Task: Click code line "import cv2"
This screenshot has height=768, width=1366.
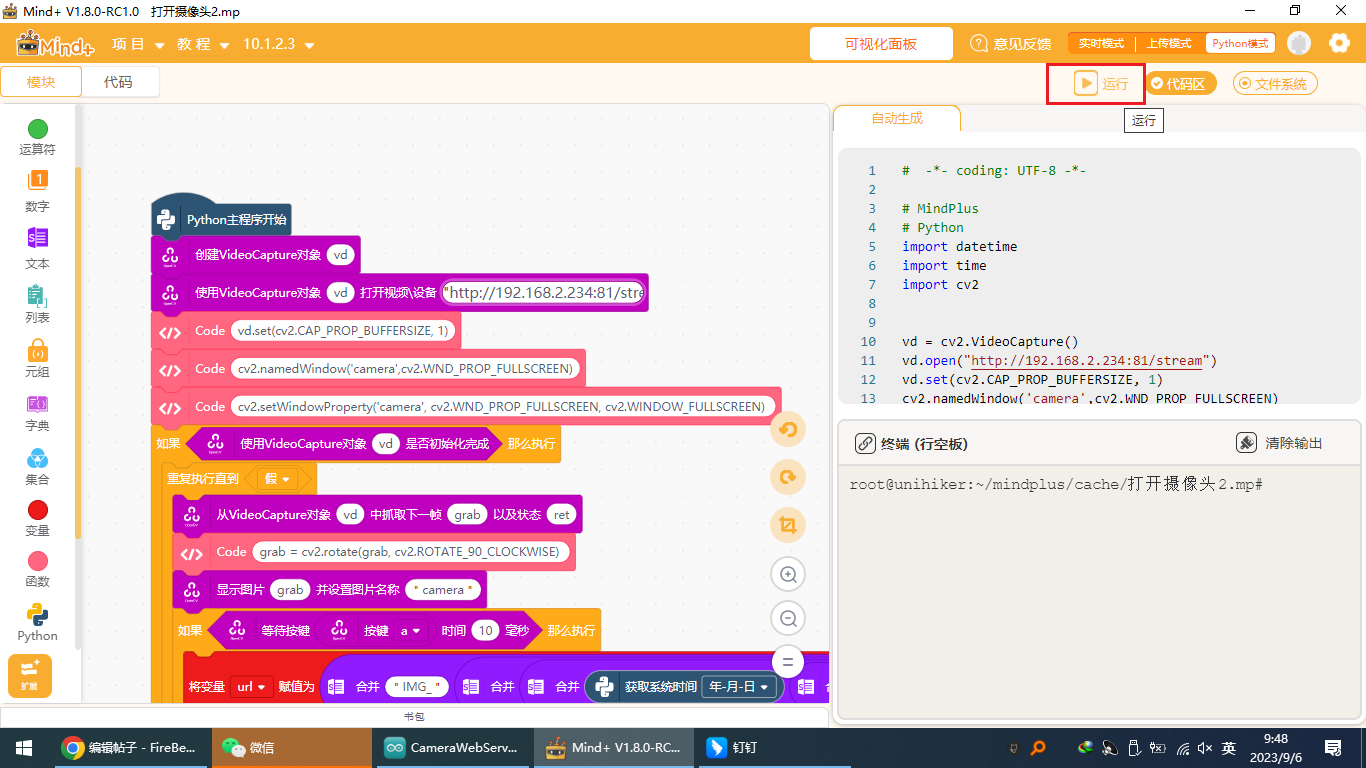Action: (x=940, y=284)
